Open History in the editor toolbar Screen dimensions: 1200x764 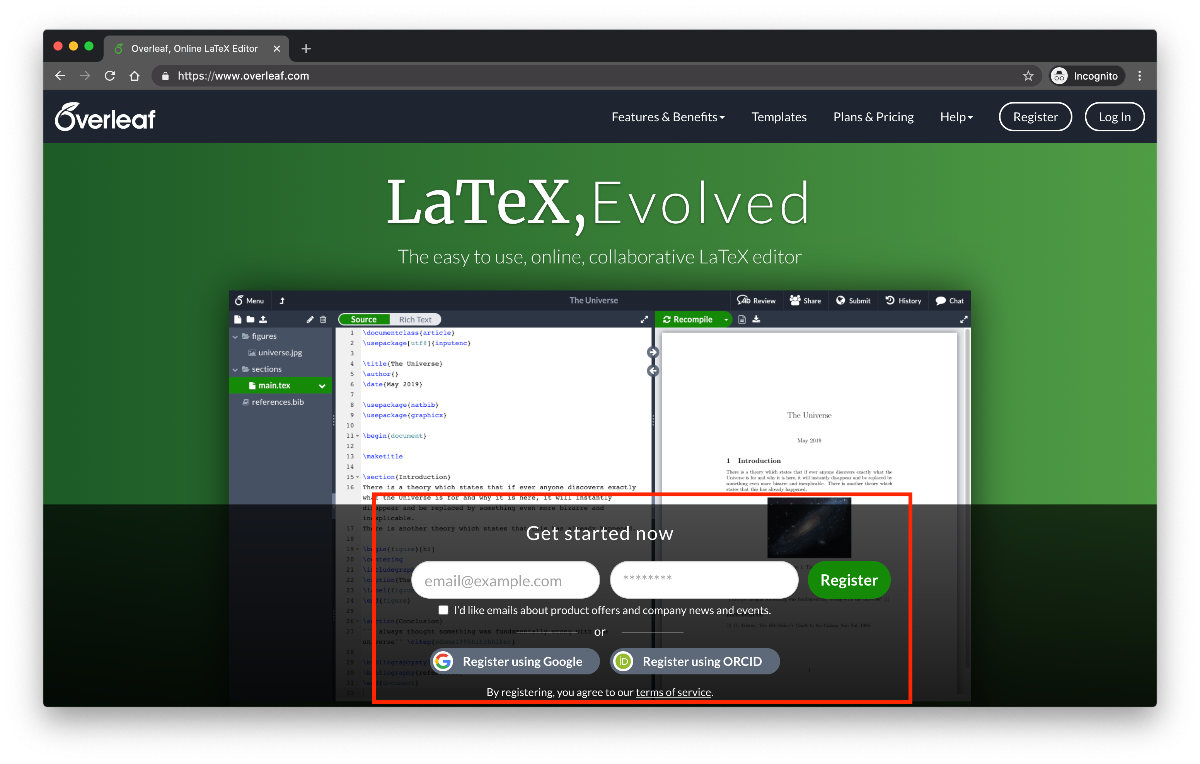click(903, 300)
